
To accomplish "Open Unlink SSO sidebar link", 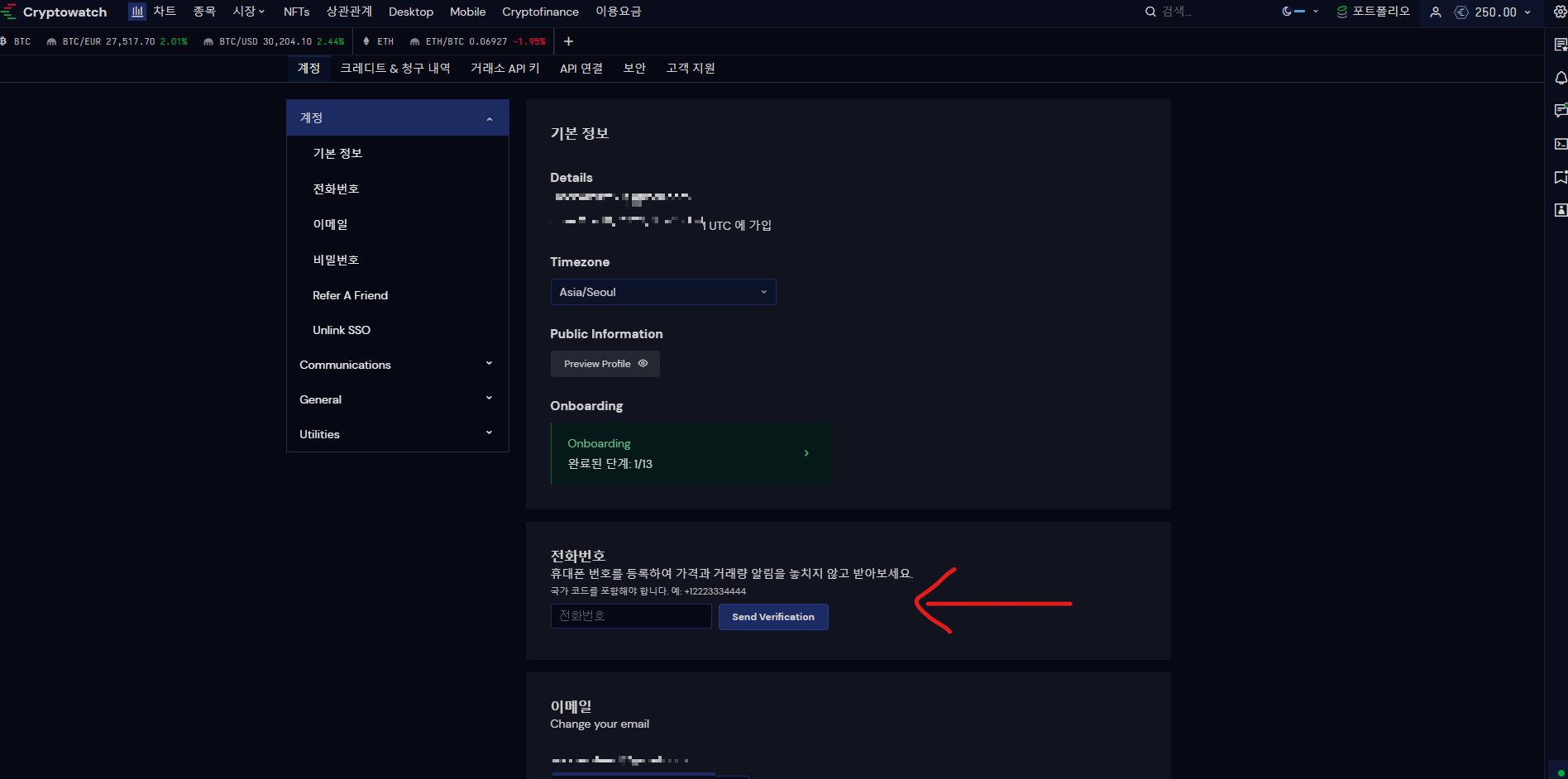I will tap(342, 330).
